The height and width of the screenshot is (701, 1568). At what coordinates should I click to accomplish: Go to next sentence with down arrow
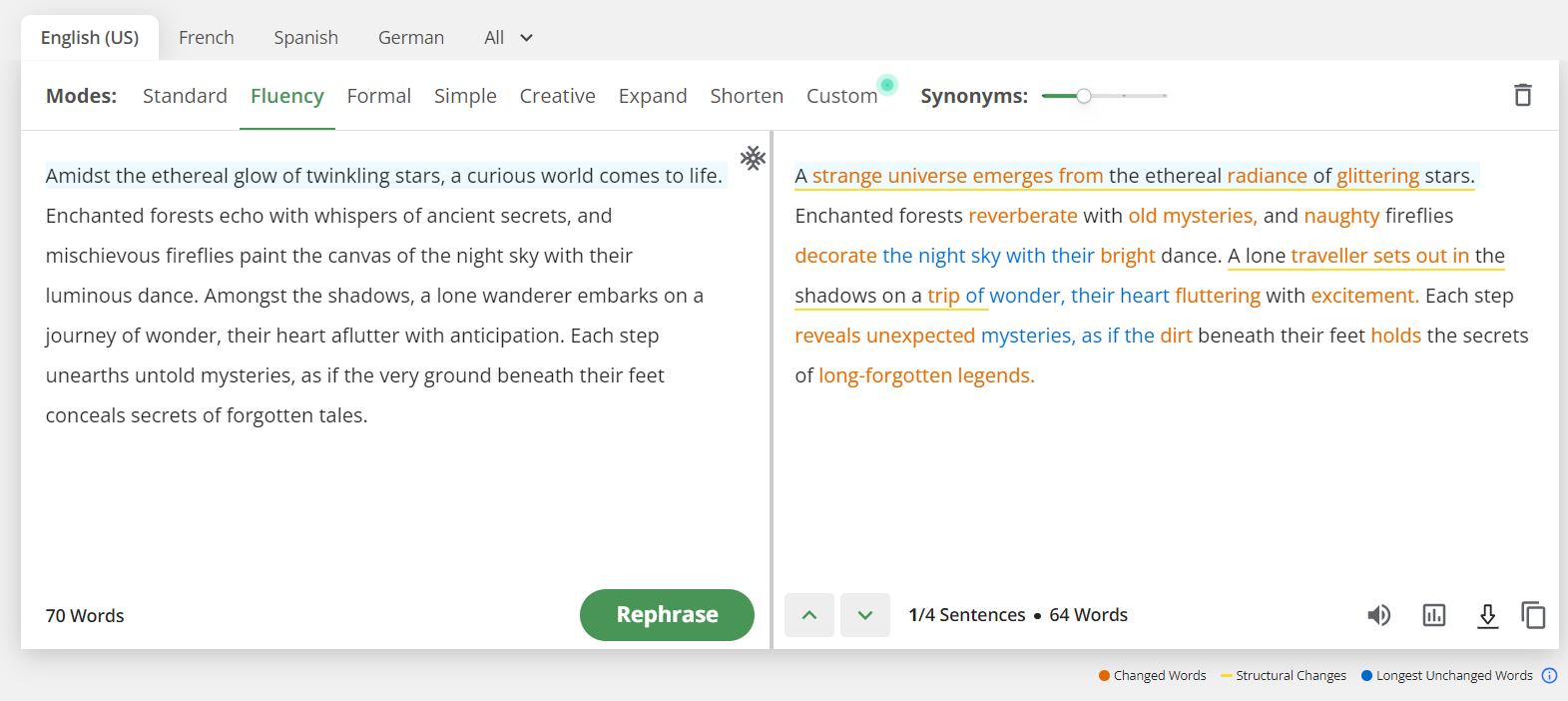coord(865,615)
